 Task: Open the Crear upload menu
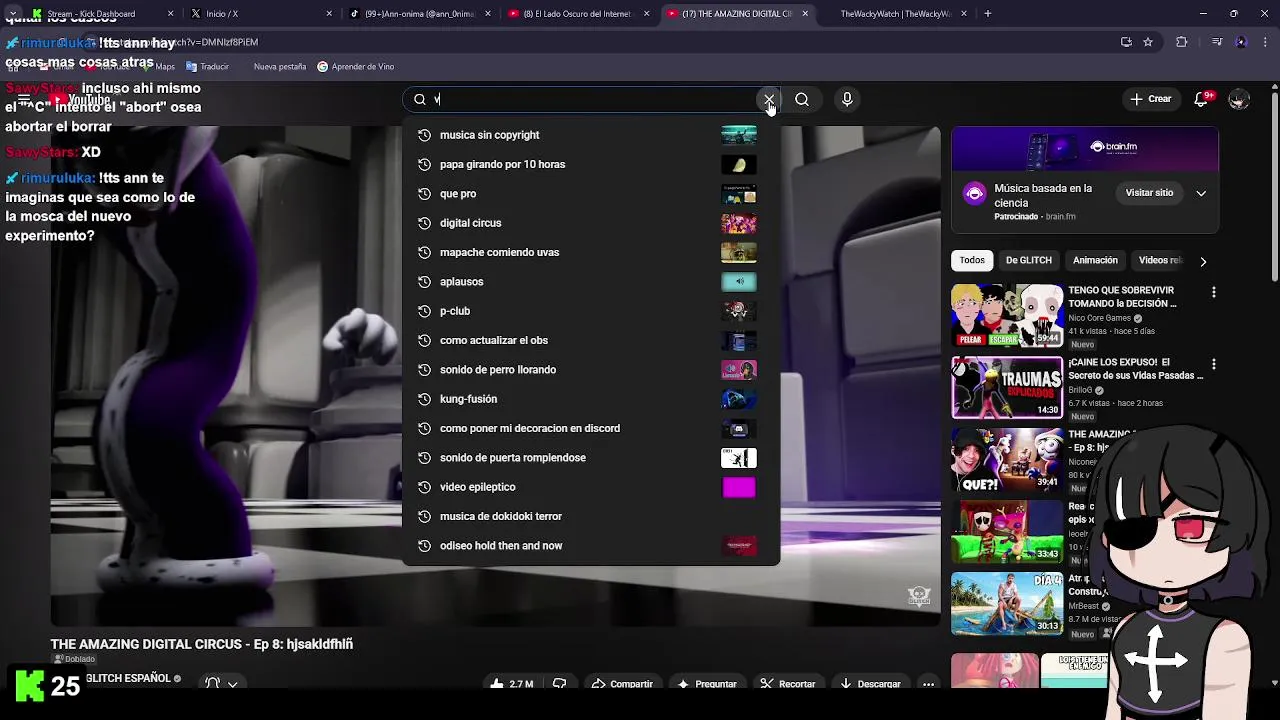1150,99
